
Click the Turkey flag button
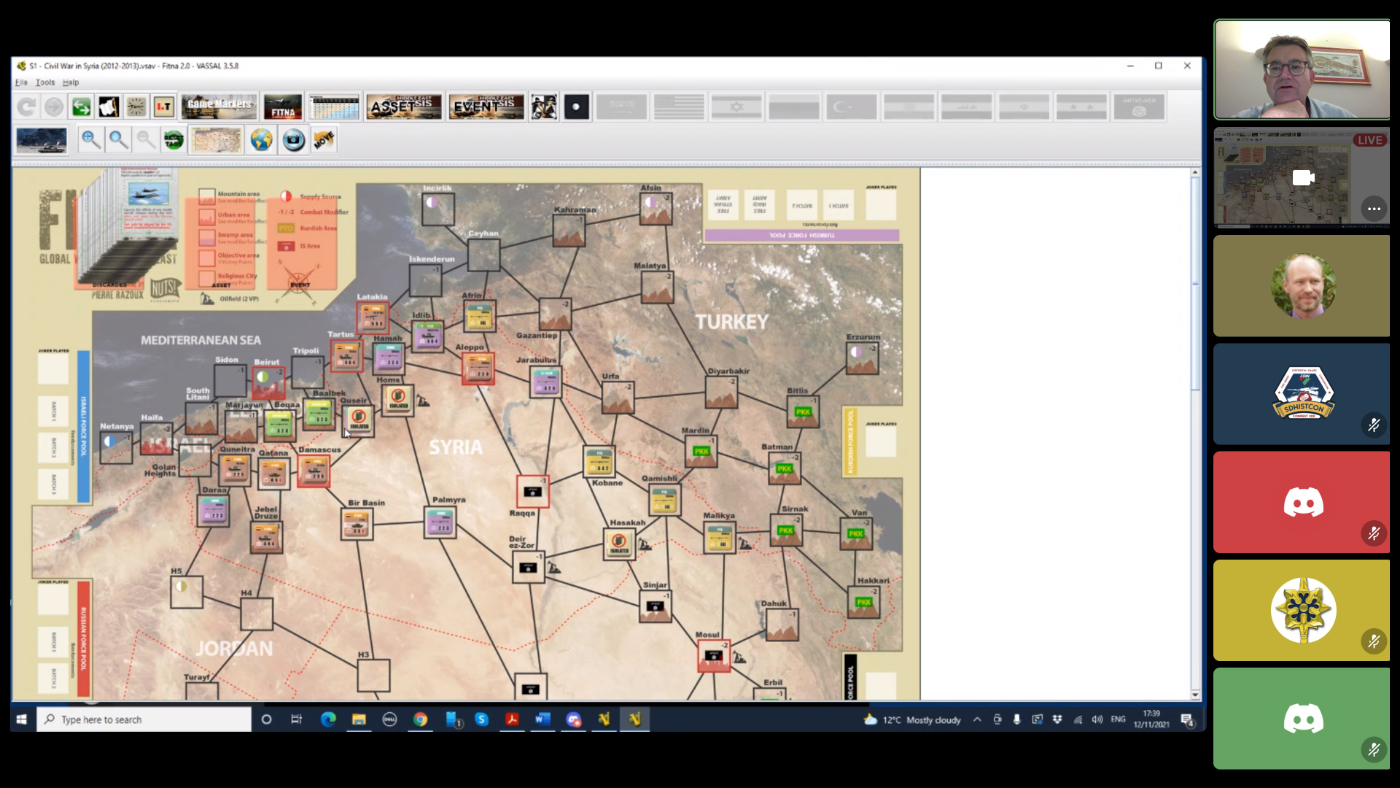[851, 107]
